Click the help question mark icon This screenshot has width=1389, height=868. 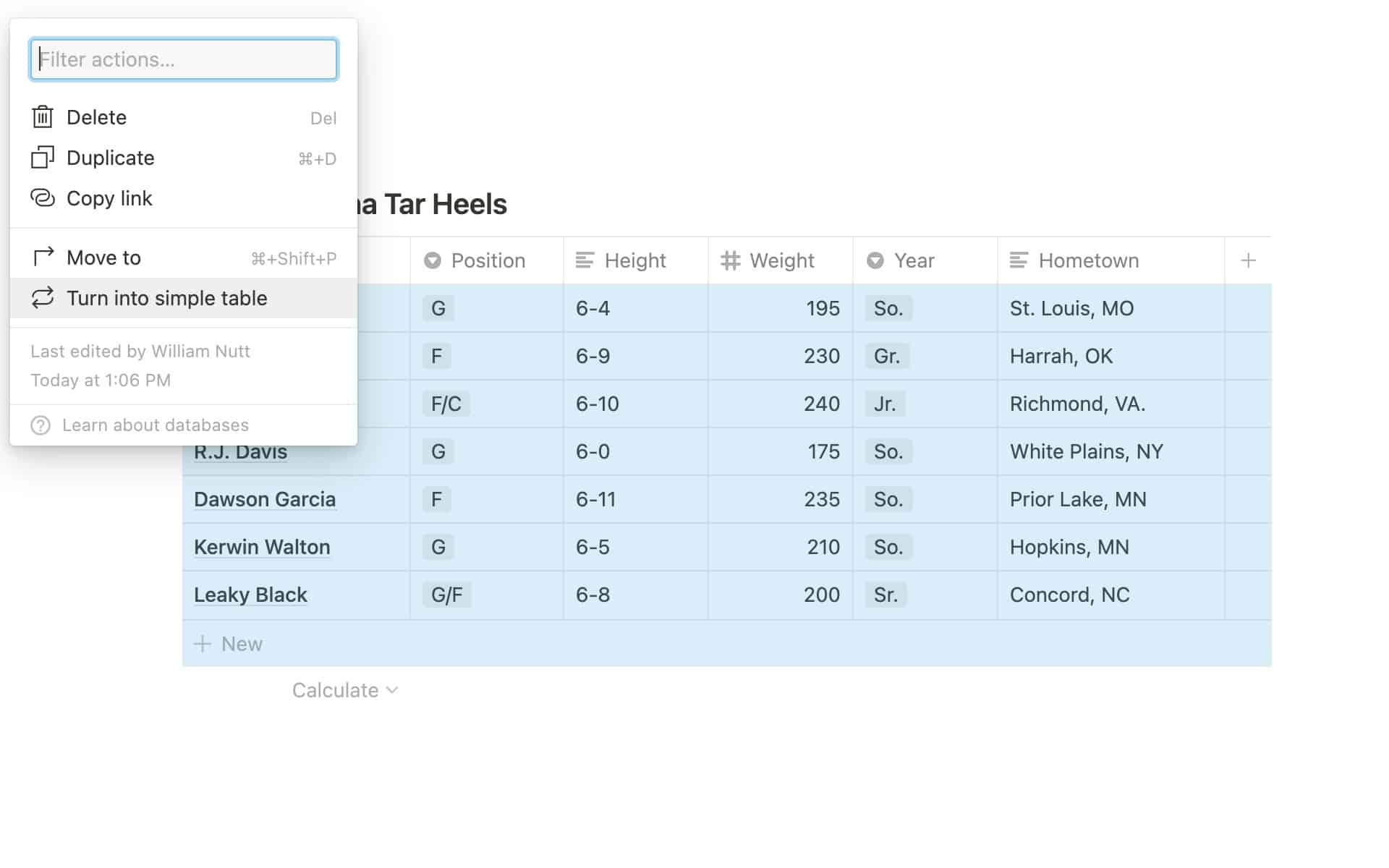[x=41, y=425]
